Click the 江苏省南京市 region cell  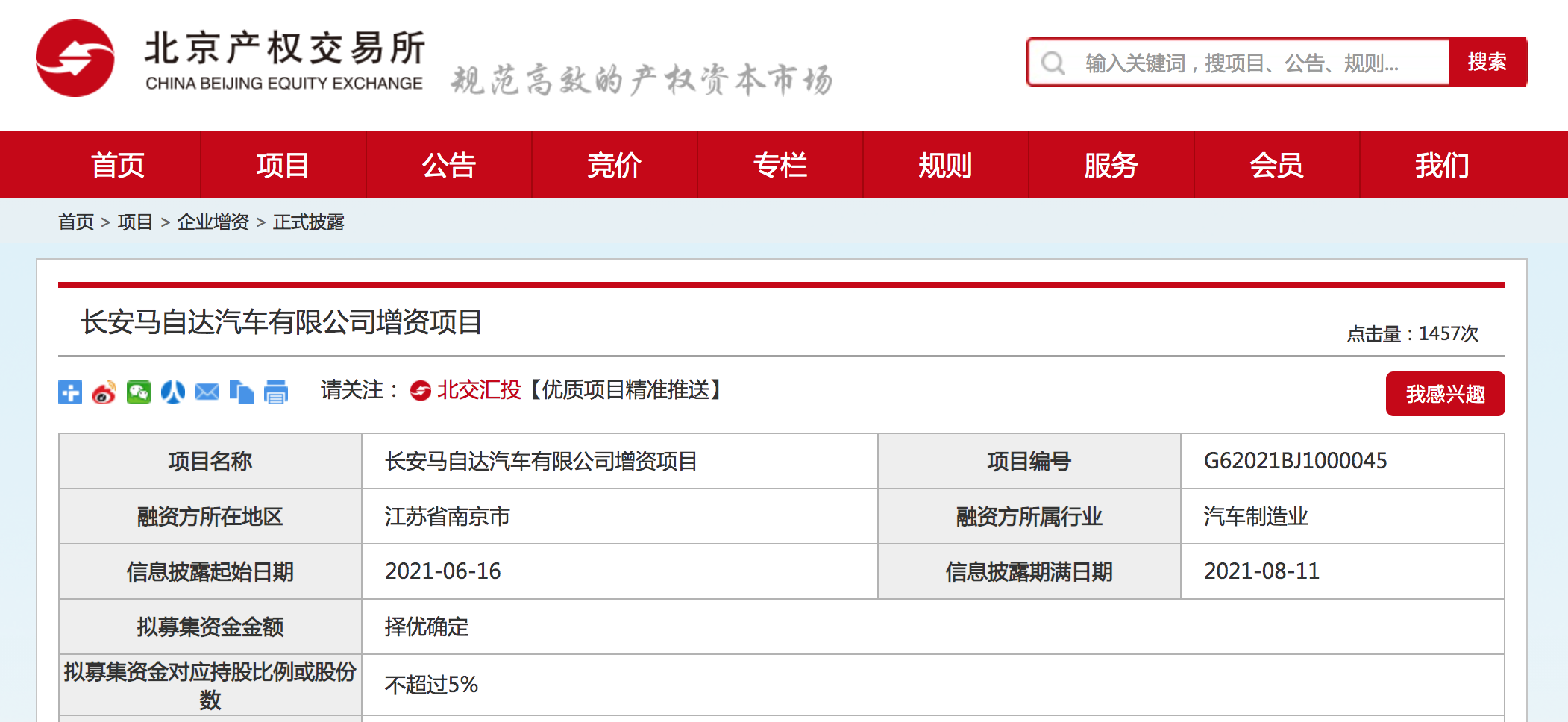tap(619, 516)
